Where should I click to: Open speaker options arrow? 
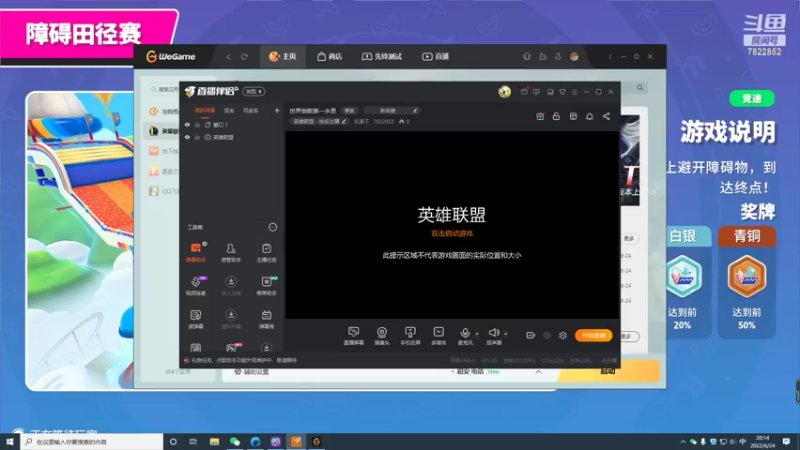pos(506,334)
